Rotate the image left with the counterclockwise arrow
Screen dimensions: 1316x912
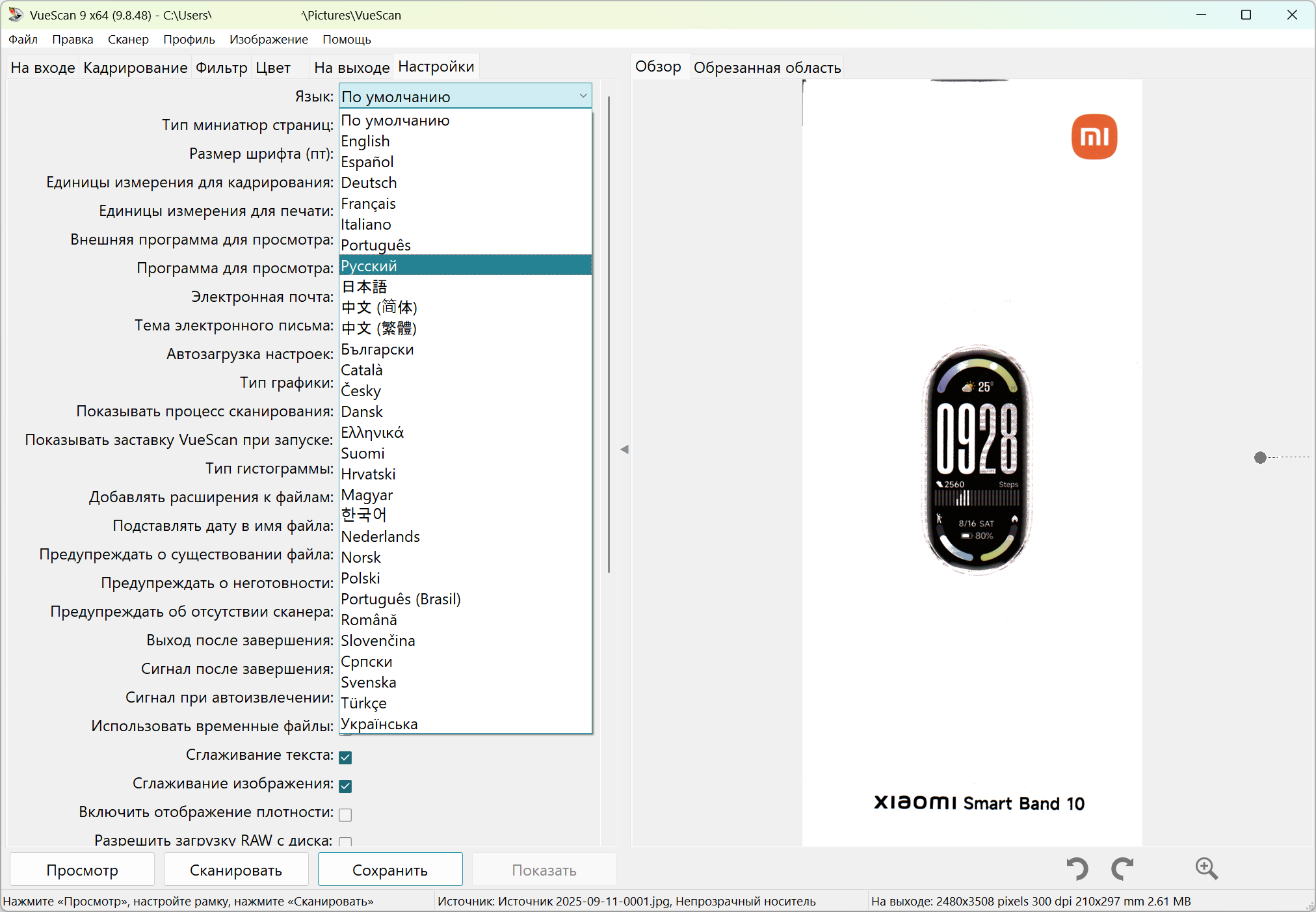1077,868
